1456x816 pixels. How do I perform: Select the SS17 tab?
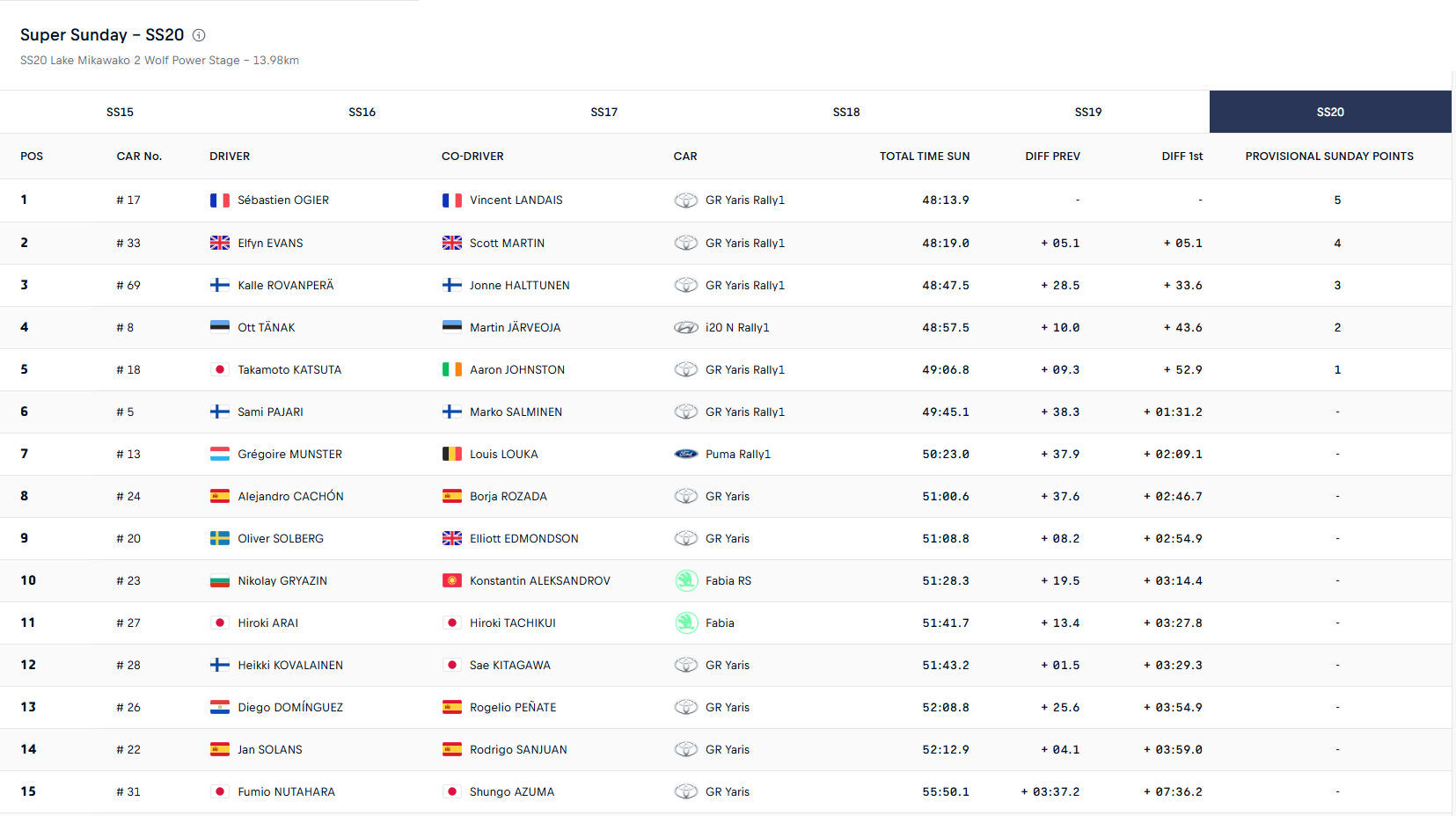pos(604,112)
